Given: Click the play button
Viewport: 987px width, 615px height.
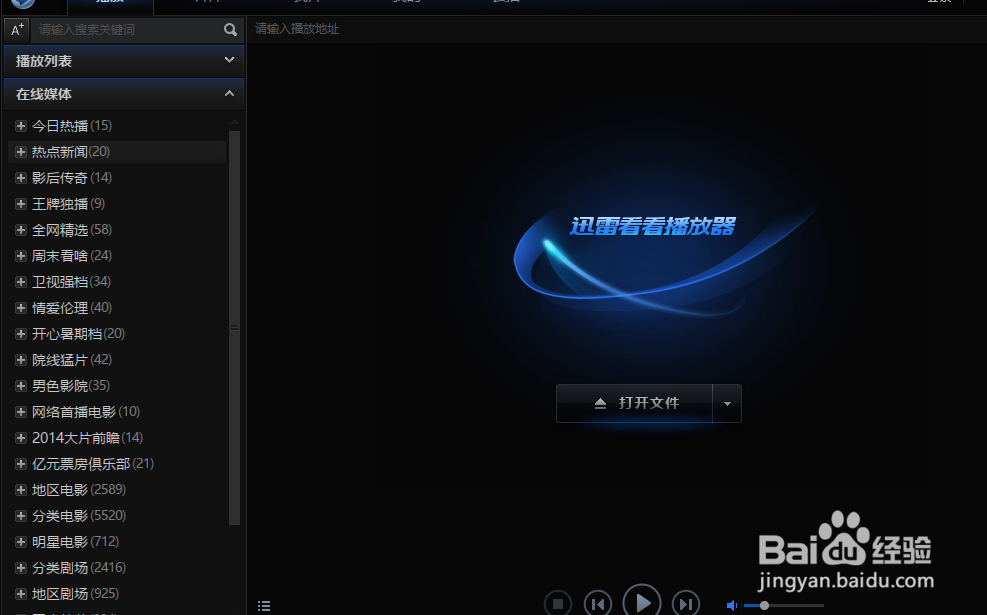Looking at the screenshot, I should pyautogui.click(x=641, y=602).
